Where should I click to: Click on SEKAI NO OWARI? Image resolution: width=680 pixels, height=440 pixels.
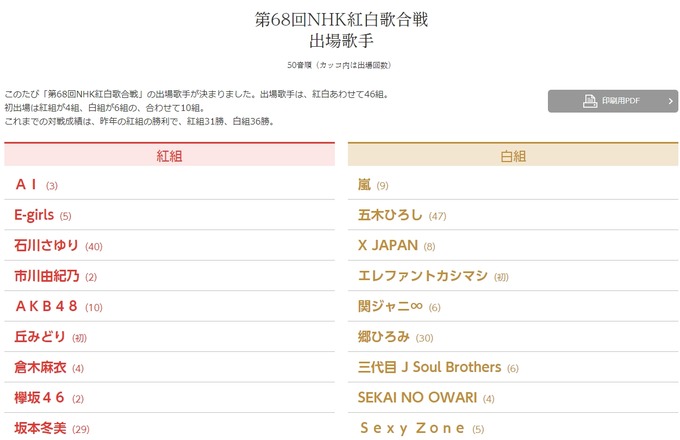pyautogui.click(x=417, y=398)
